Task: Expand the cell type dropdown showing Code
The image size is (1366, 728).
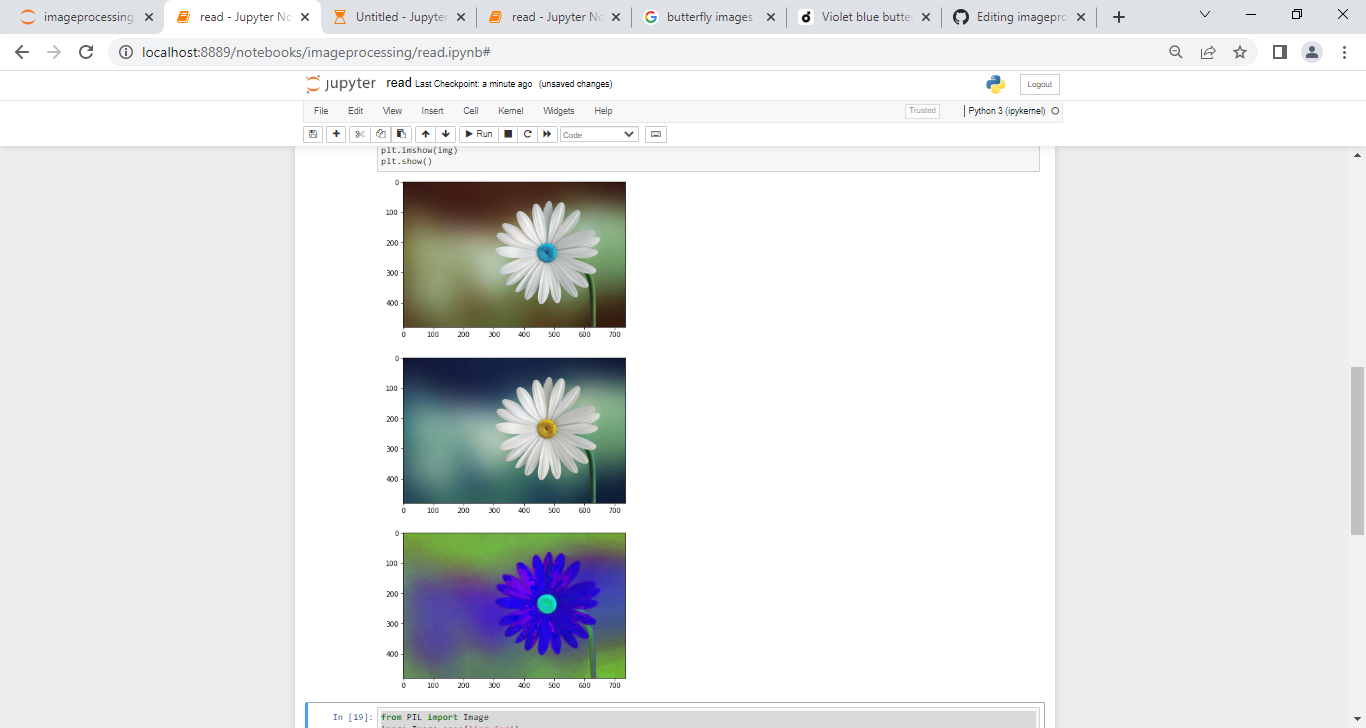Action: click(599, 134)
